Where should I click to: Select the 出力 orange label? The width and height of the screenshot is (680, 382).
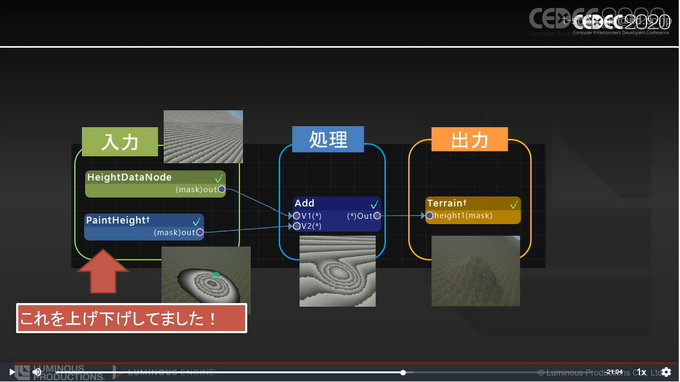[x=470, y=139]
